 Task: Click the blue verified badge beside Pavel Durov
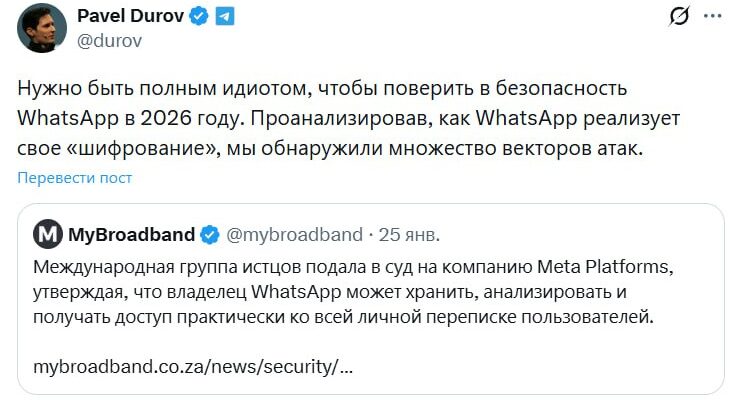pyautogui.click(x=199, y=16)
